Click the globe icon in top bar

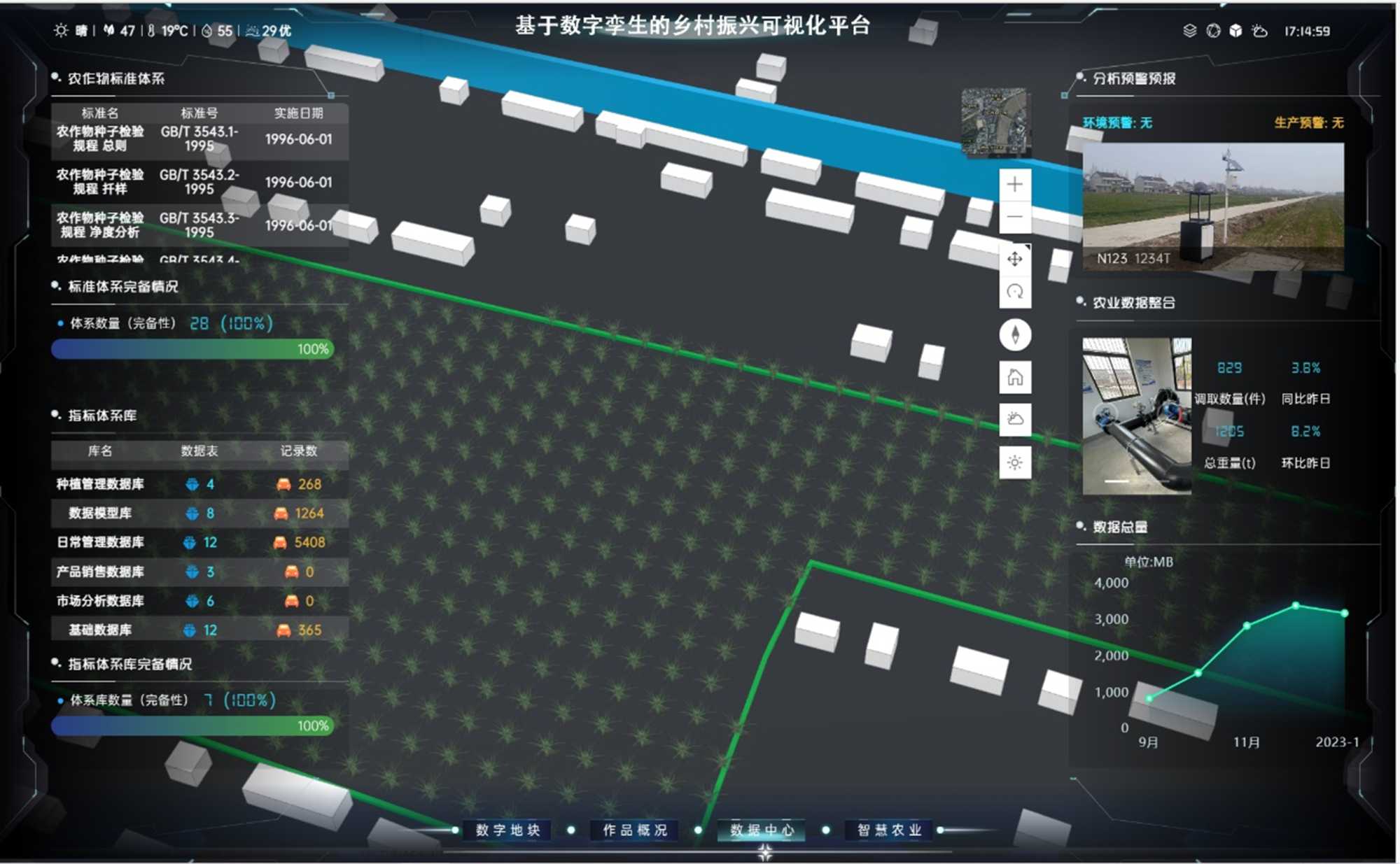pos(1213,31)
